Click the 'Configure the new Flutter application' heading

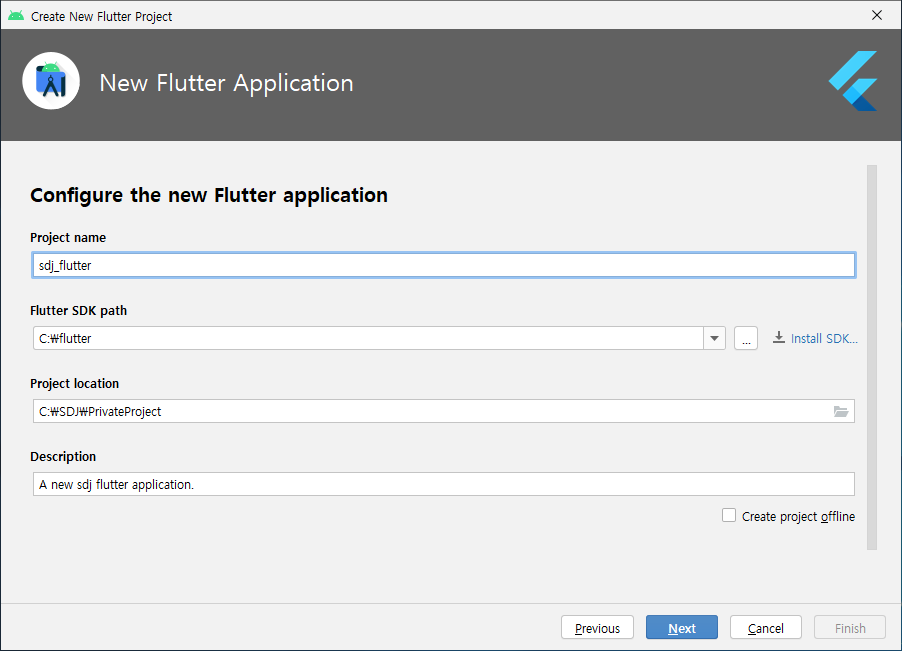[209, 196]
